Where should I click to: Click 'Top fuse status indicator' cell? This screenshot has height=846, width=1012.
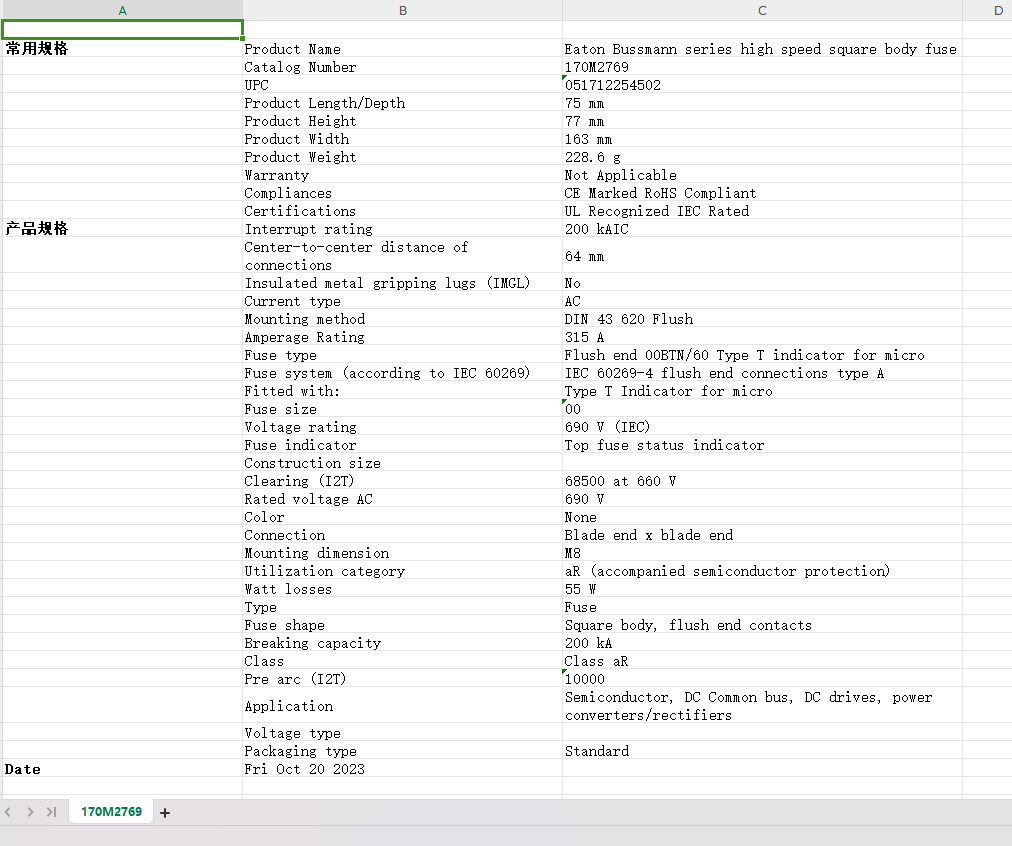(x=762, y=445)
